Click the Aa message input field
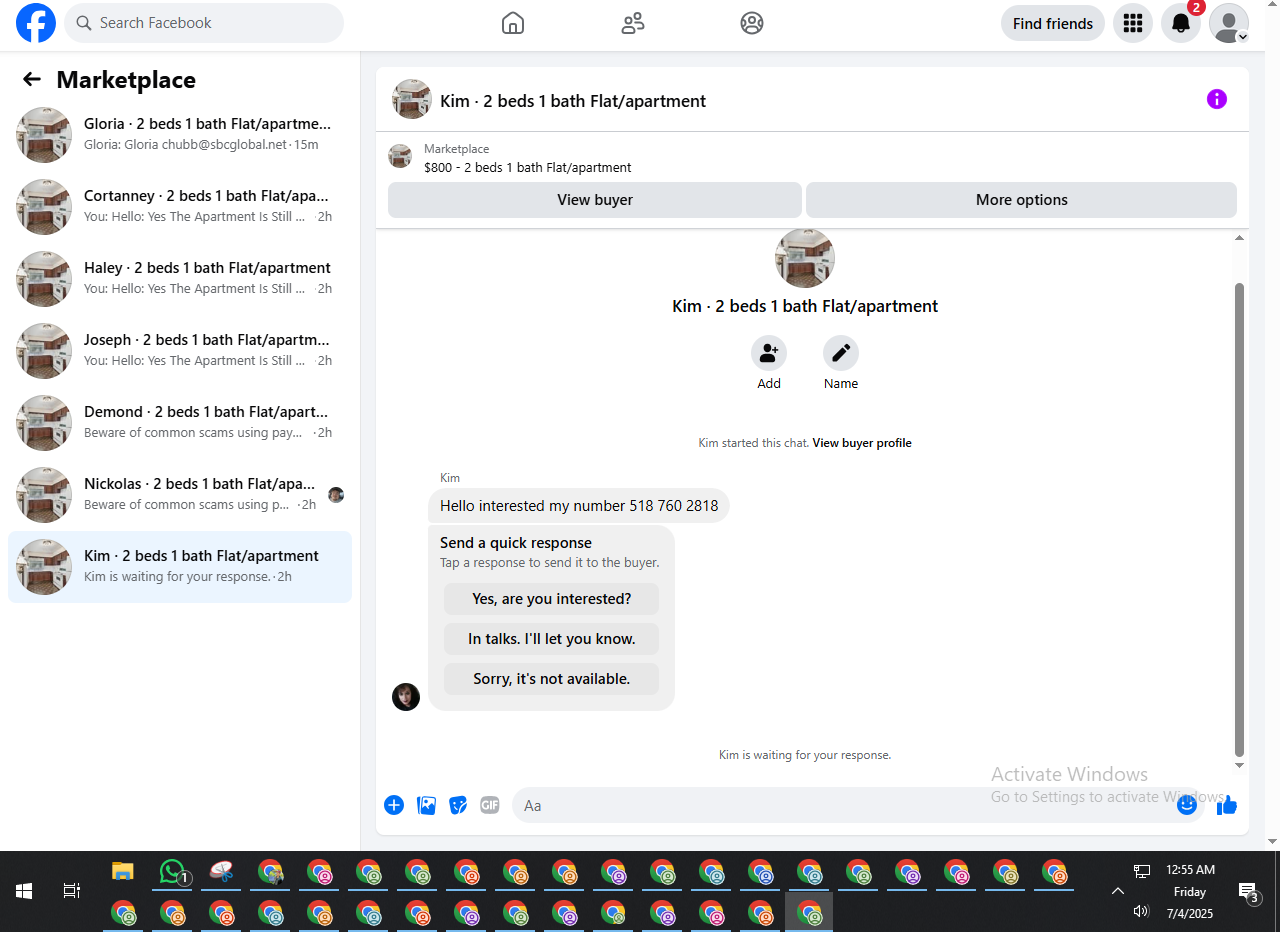Image resolution: width=1280 pixels, height=932 pixels. coord(845,805)
